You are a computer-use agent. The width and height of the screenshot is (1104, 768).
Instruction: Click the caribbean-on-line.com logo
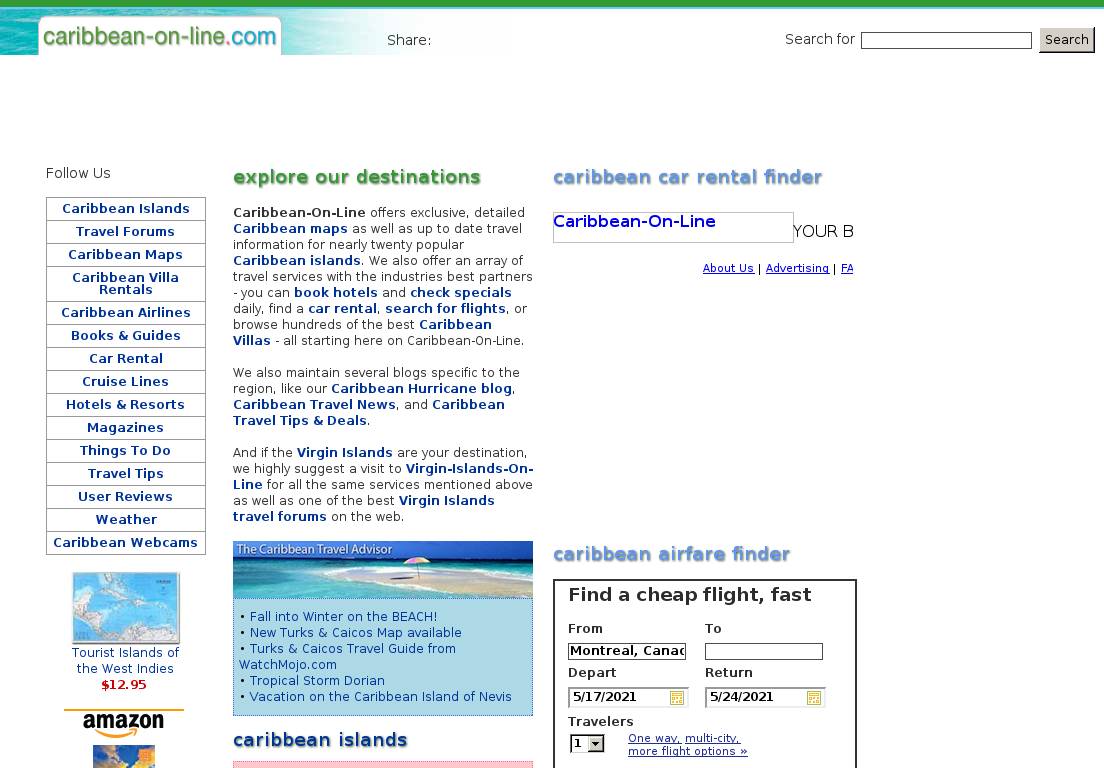click(160, 36)
